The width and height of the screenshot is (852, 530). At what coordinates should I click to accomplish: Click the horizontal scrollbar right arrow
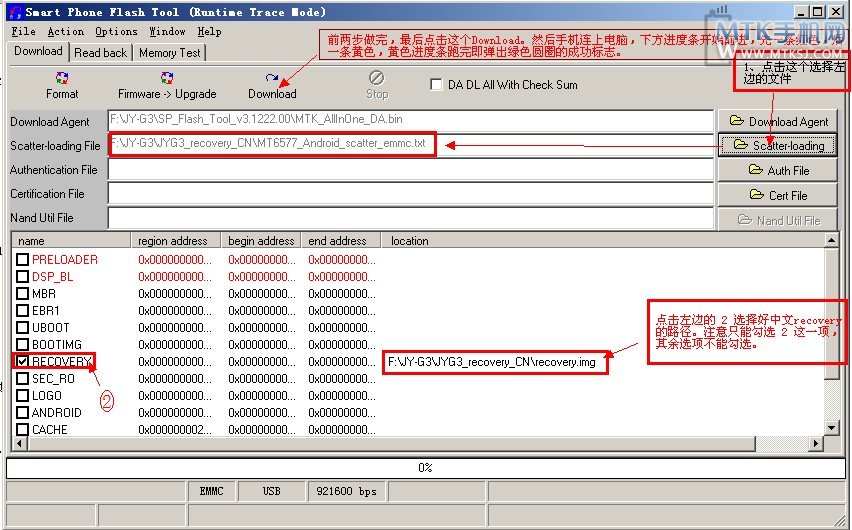click(x=816, y=444)
